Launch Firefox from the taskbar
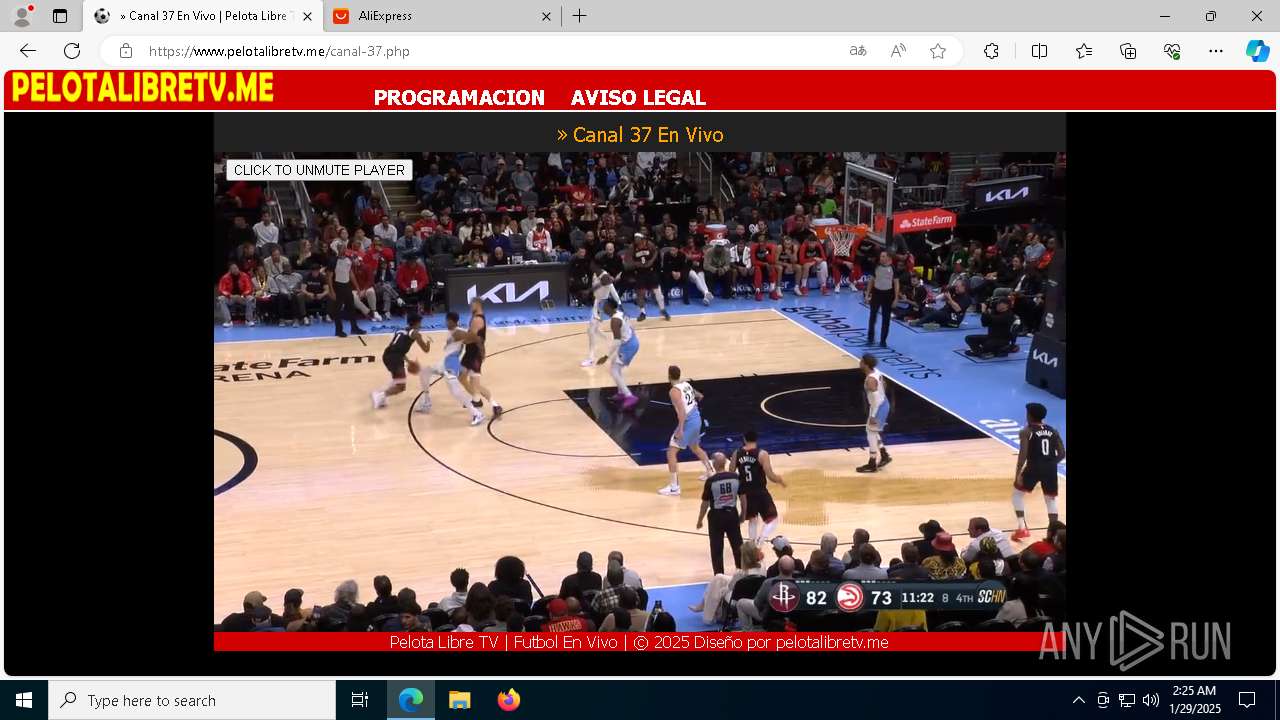The height and width of the screenshot is (720, 1280). pyautogui.click(x=508, y=700)
